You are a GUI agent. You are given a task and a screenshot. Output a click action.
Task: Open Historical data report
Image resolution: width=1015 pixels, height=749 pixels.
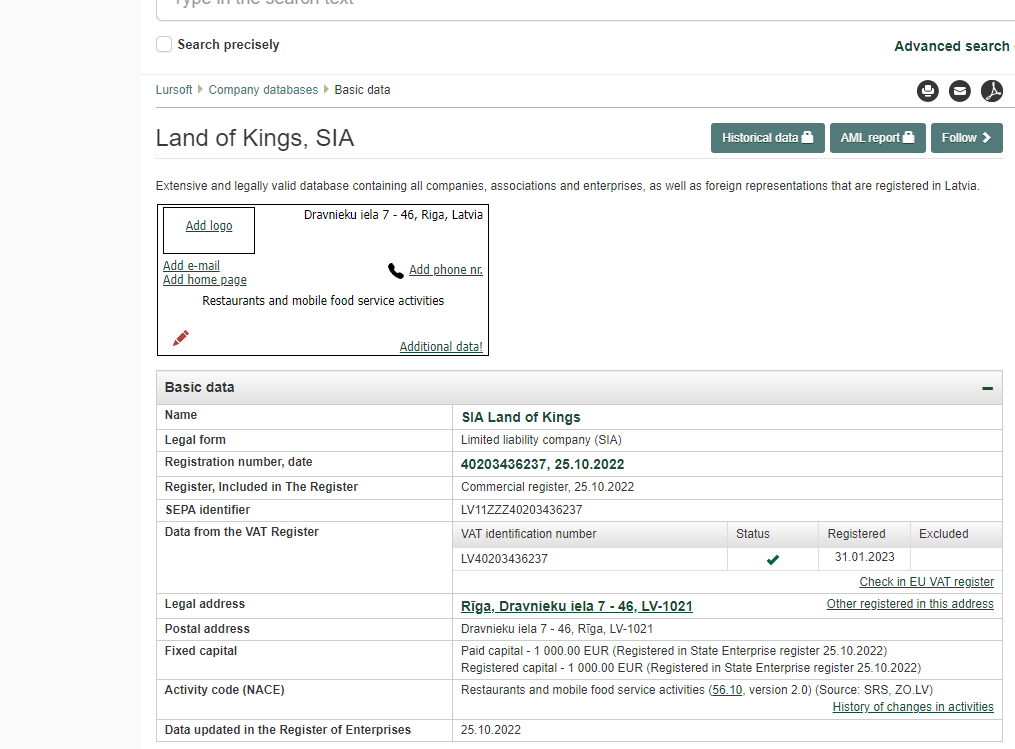[768, 138]
